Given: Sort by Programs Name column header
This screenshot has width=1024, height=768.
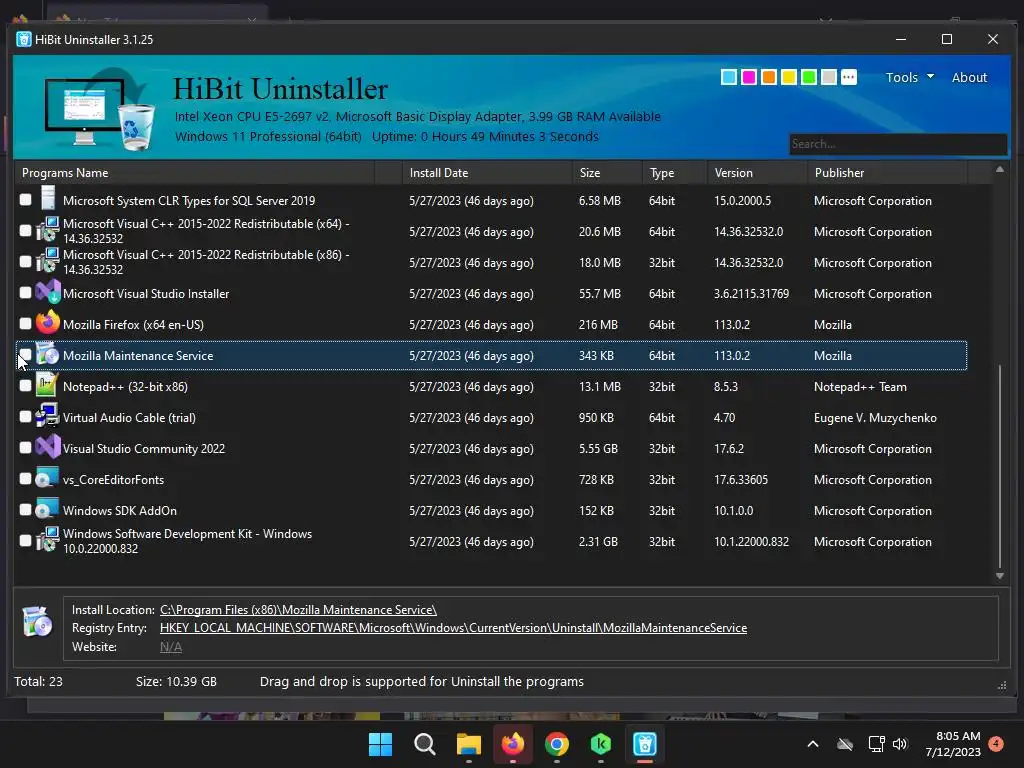Looking at the screenshot, I should [195, 172].
